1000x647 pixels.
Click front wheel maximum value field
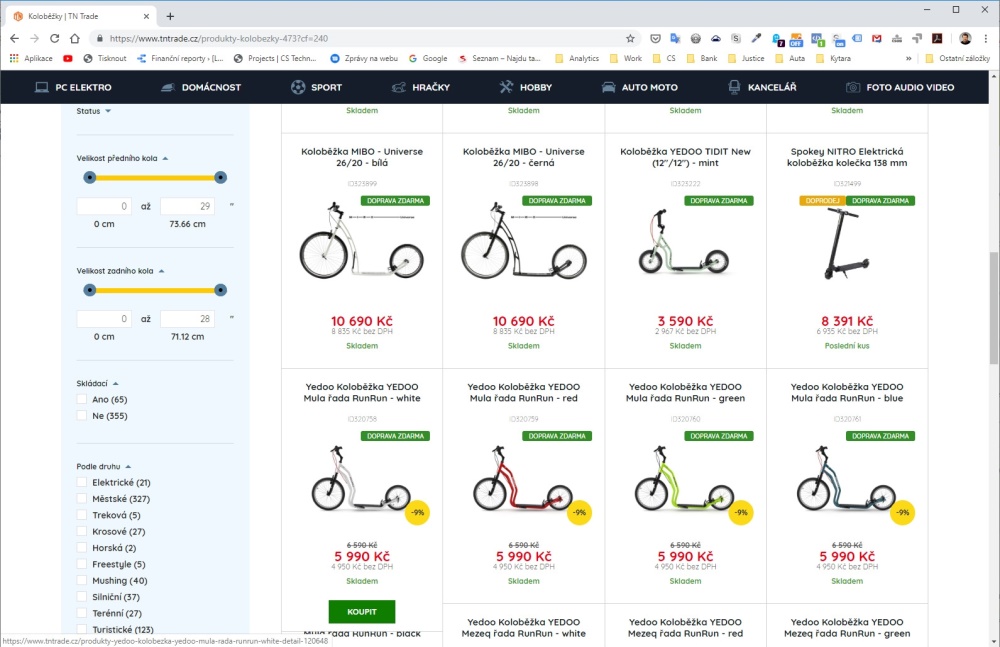point(188,206)
